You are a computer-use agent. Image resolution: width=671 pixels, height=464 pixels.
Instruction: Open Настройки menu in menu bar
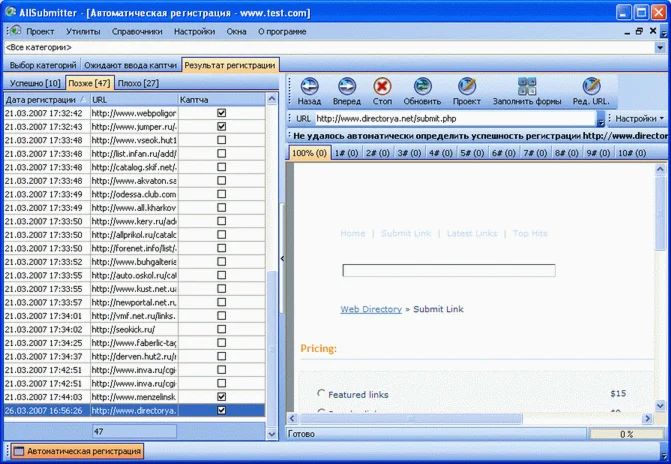[x=194, y=32]
